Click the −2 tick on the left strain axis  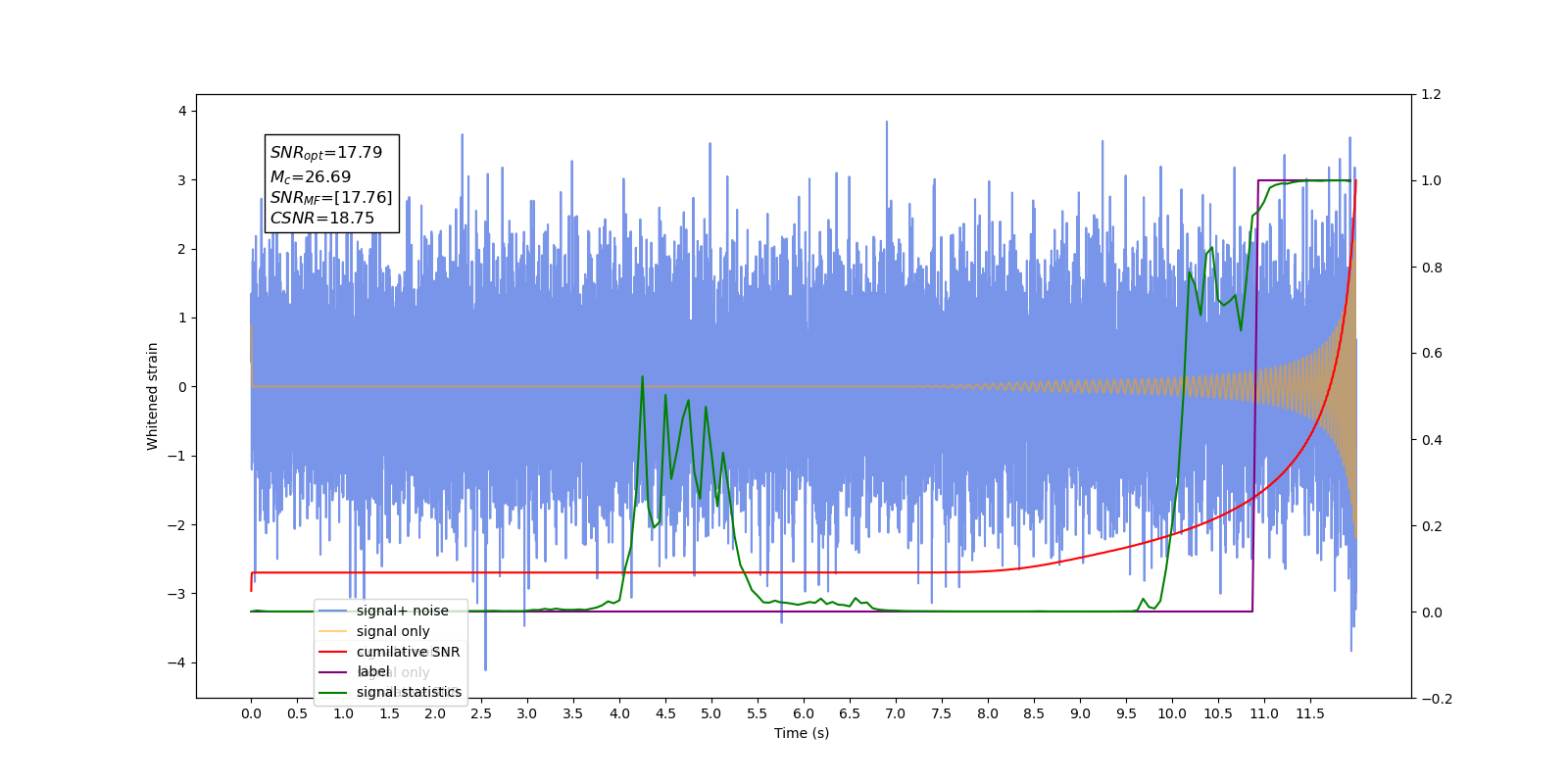(176, 525)
